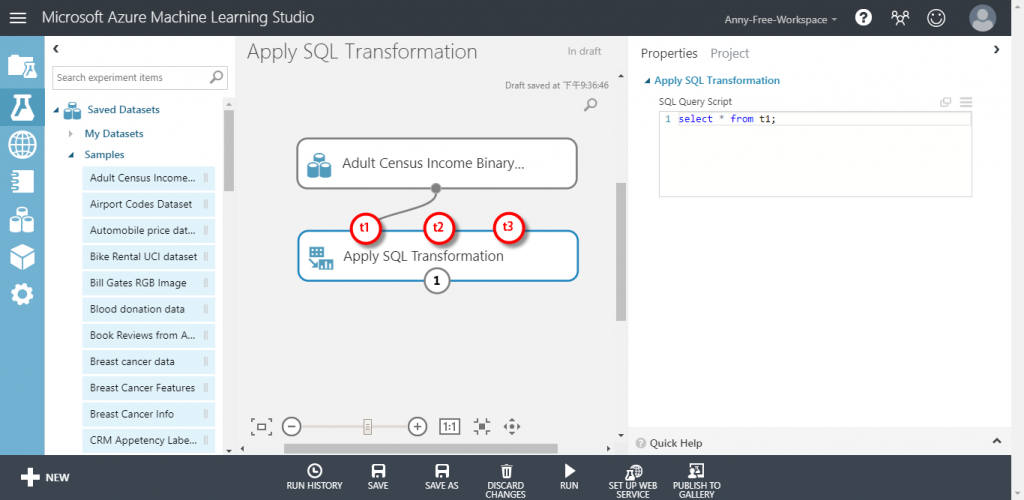Image resolution: width=1024 pixels, height=500 pixels.
Task: Open RUN HISTORY
Action: pyautogui.click(x=314, y=477)
